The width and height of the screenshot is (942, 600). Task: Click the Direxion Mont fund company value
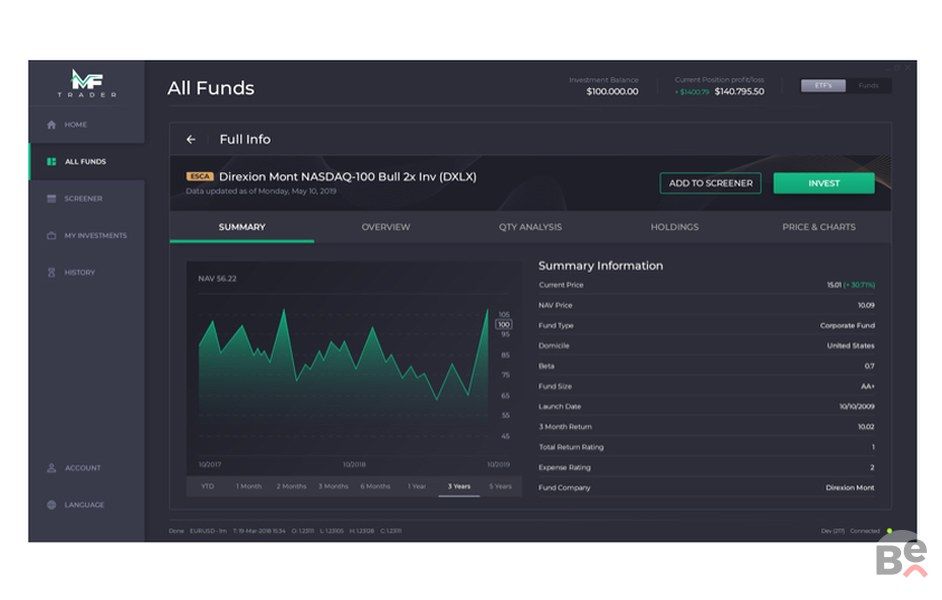click(850, 488)
